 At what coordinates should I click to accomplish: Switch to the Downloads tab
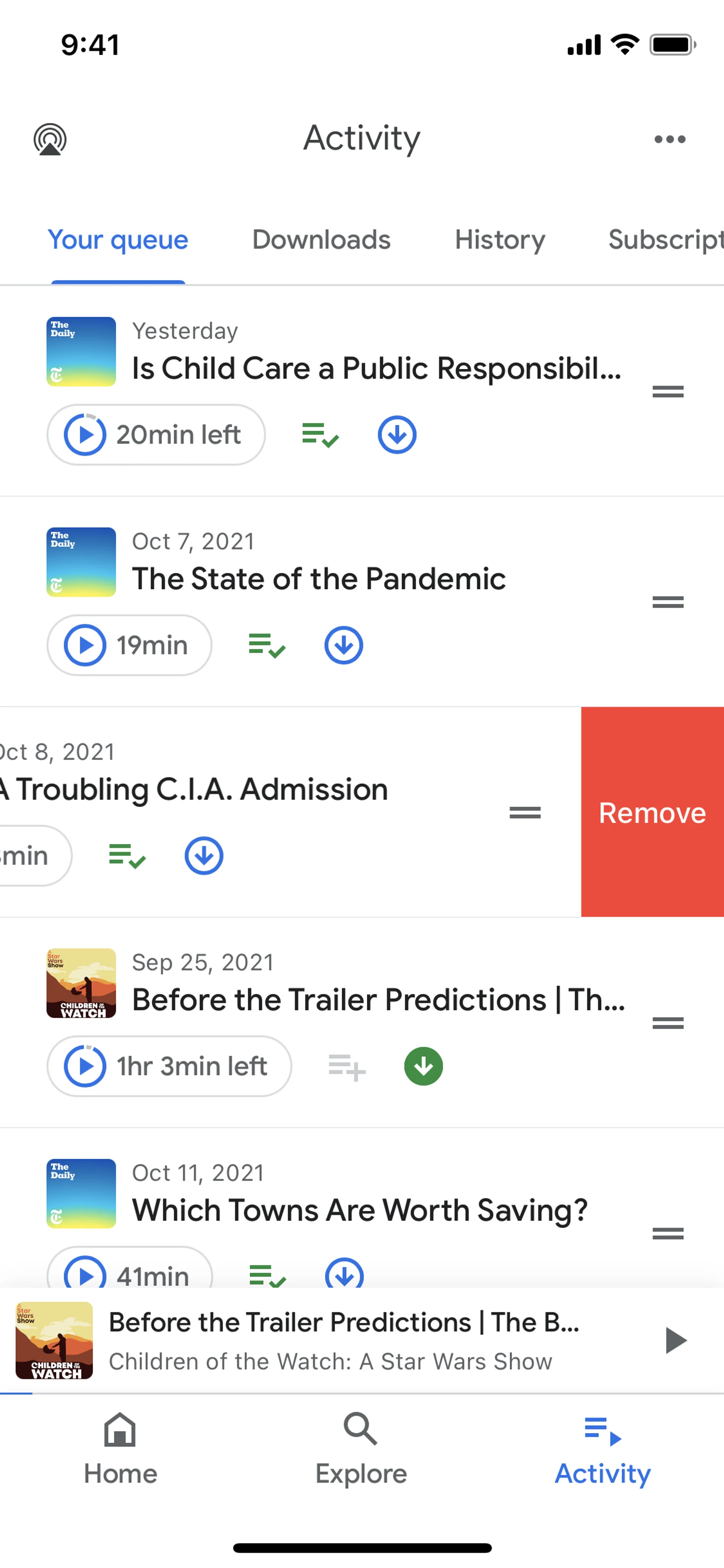(x=321, y=240)
